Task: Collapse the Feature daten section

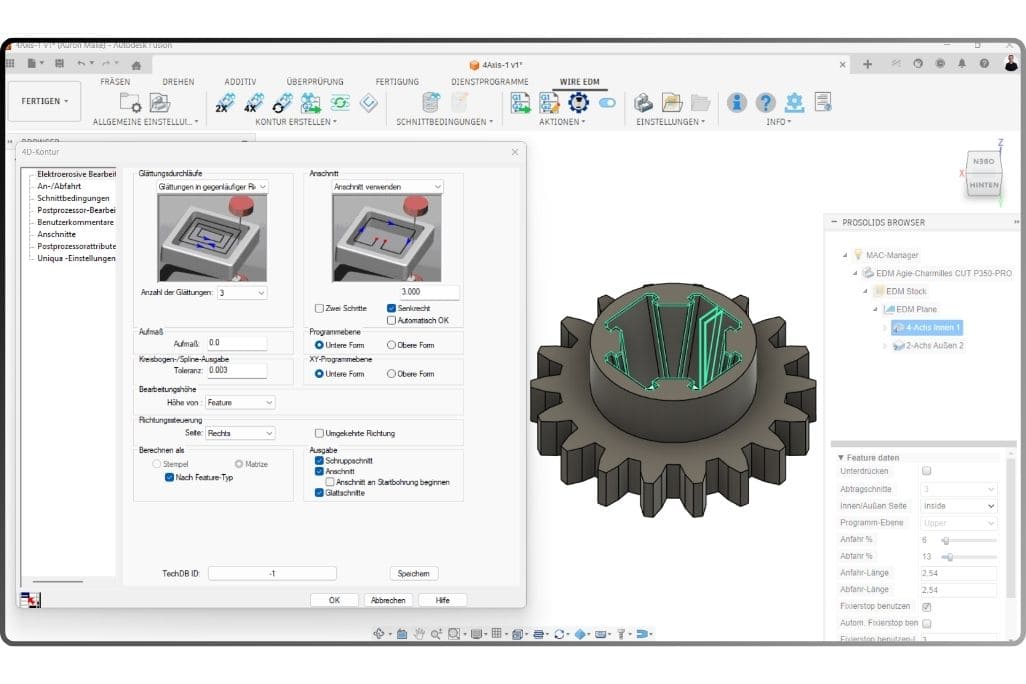Action: click(841, 458)
